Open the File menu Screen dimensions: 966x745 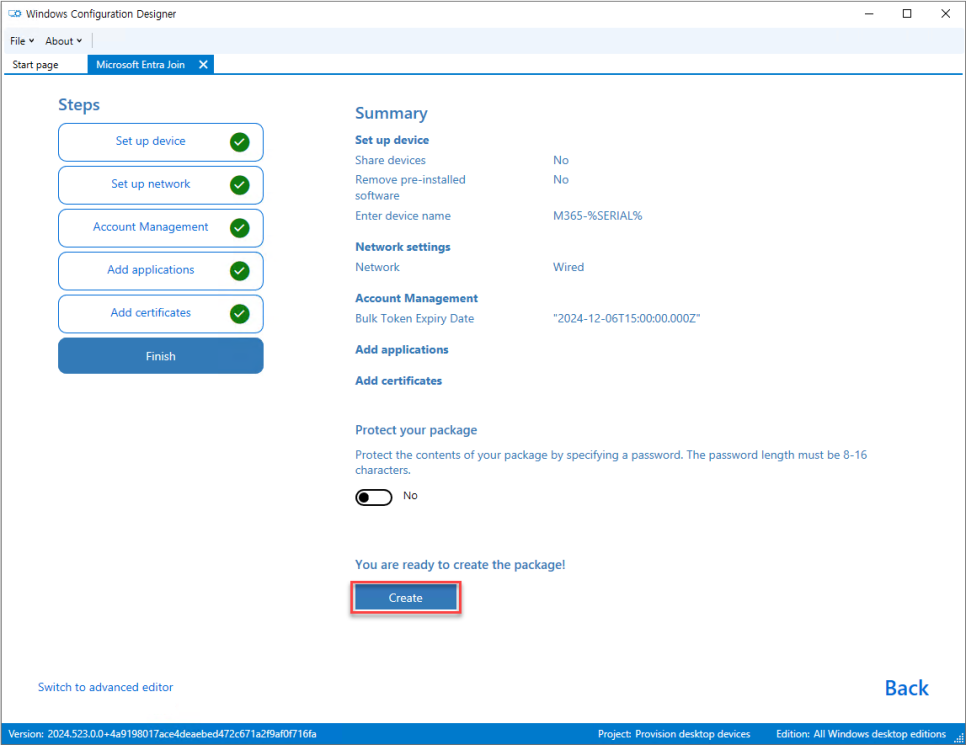coord(22,41)
